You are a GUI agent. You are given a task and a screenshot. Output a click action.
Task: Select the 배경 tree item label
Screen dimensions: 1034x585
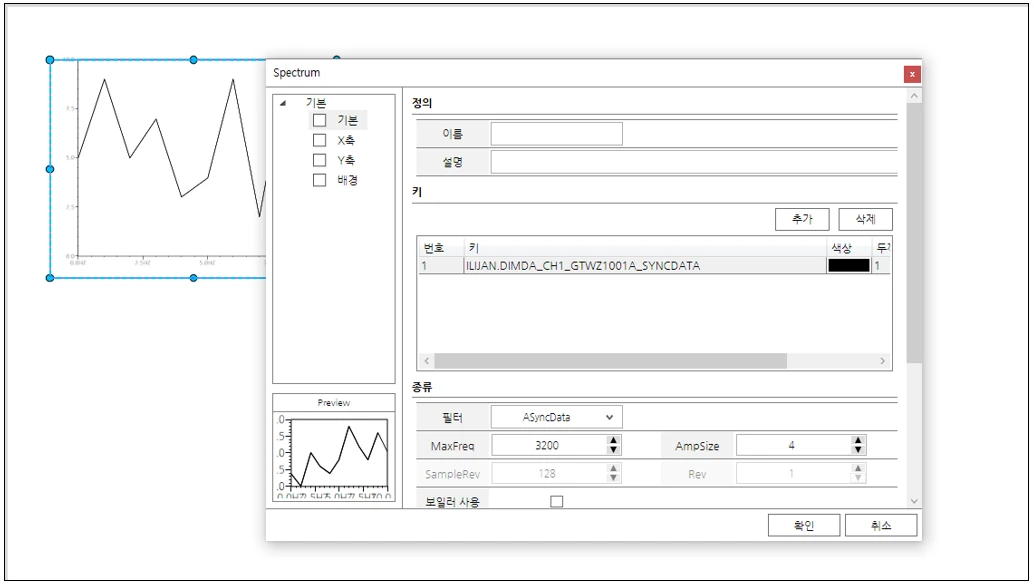click(348, 179)
